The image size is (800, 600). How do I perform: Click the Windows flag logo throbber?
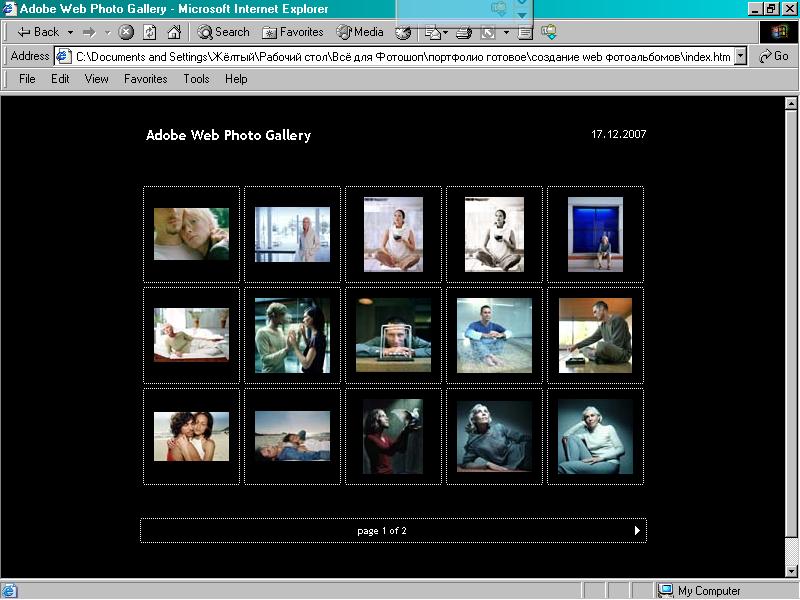pyautogui.click(x=779, y=32)
